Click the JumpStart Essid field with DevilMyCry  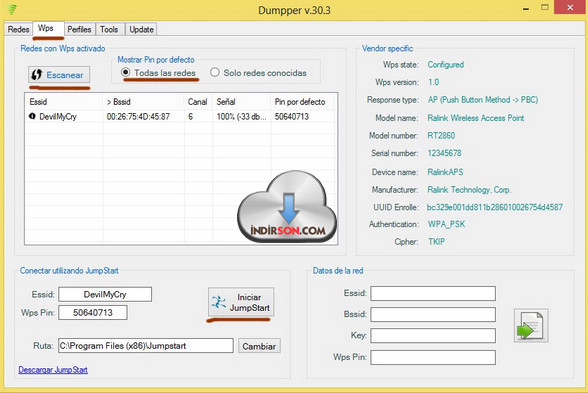[105, 294]
